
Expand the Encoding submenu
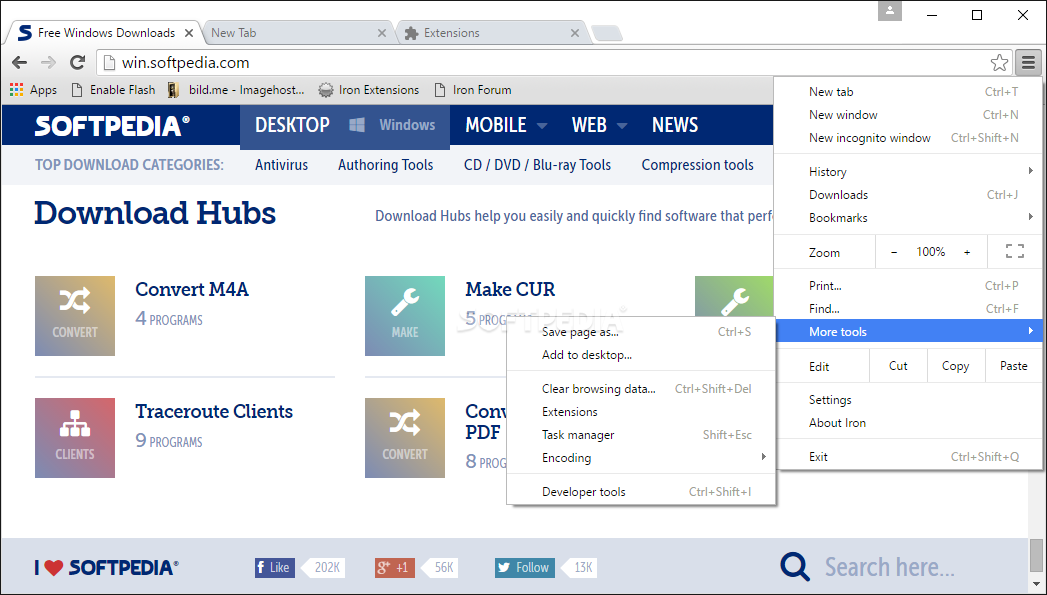click(x=641, y=458)
